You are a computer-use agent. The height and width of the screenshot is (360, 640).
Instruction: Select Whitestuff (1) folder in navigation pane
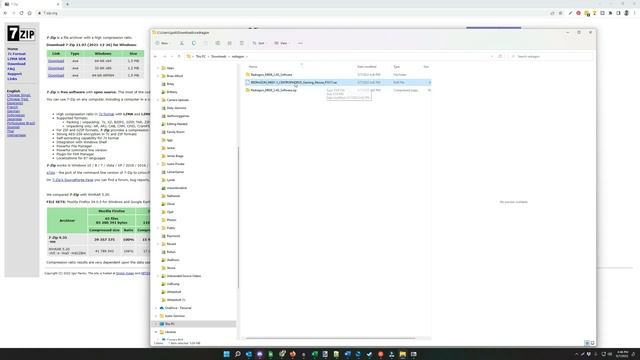tap(176, 300)
